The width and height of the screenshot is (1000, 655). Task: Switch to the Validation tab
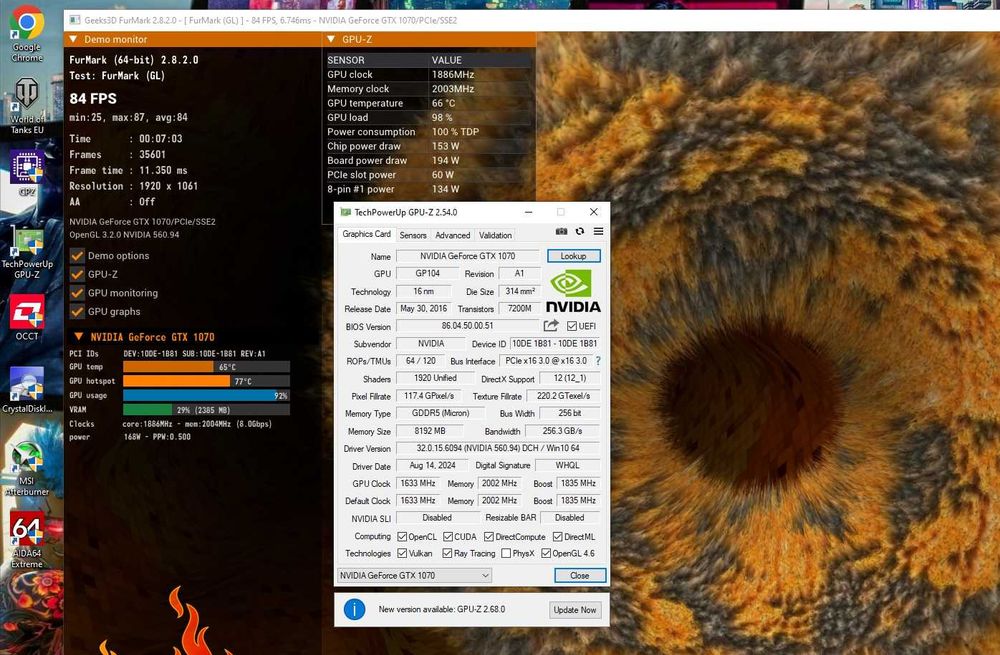click(495, 235)
